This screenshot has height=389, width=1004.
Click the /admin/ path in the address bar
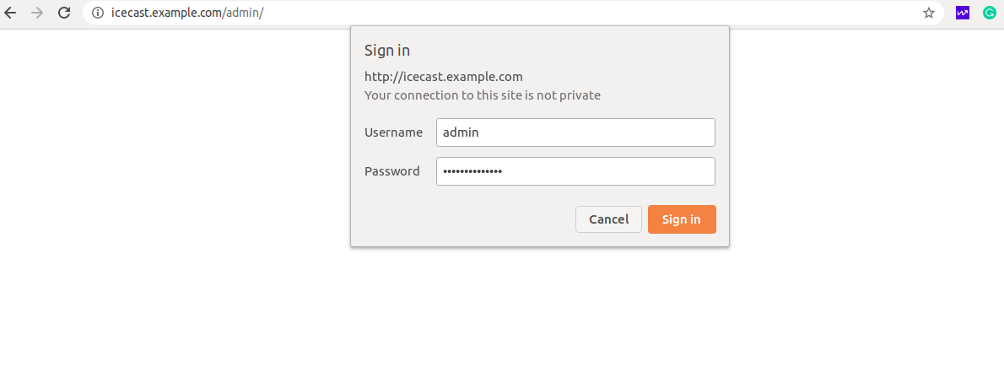point(243,13)
